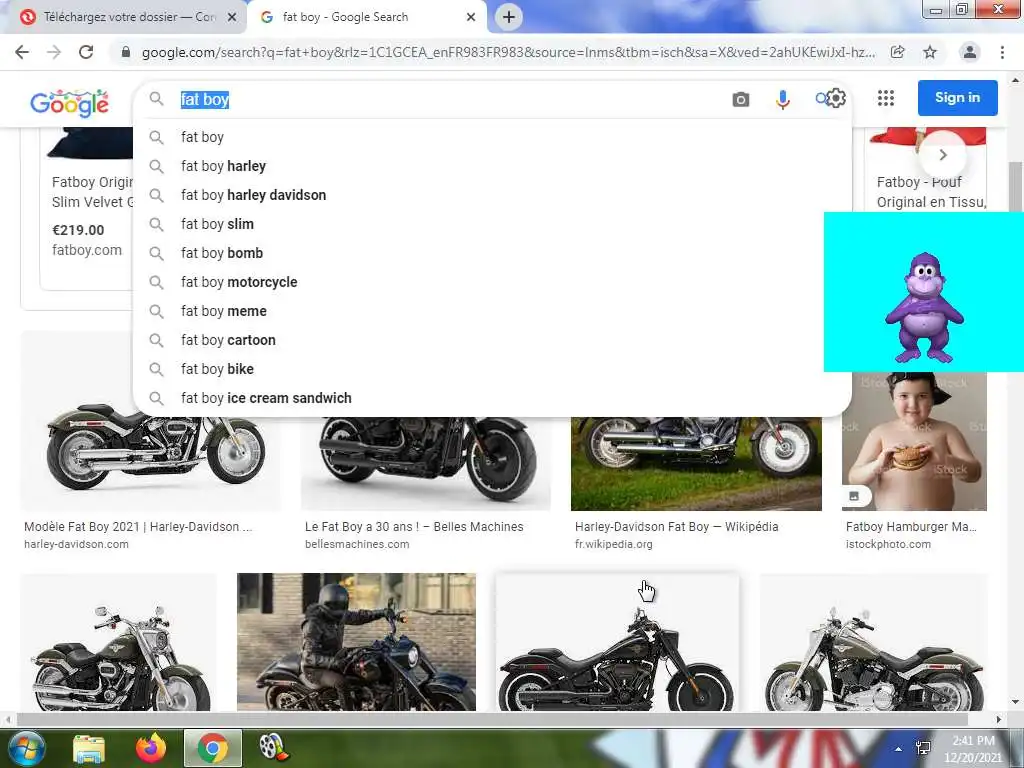Viewport: 1024px width, 768px height.
Task: Click the harley-davidson.com source link
Action: pos(76,544)
